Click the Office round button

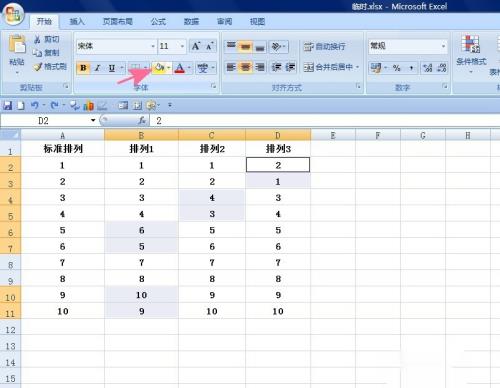[x=13, y=14]
